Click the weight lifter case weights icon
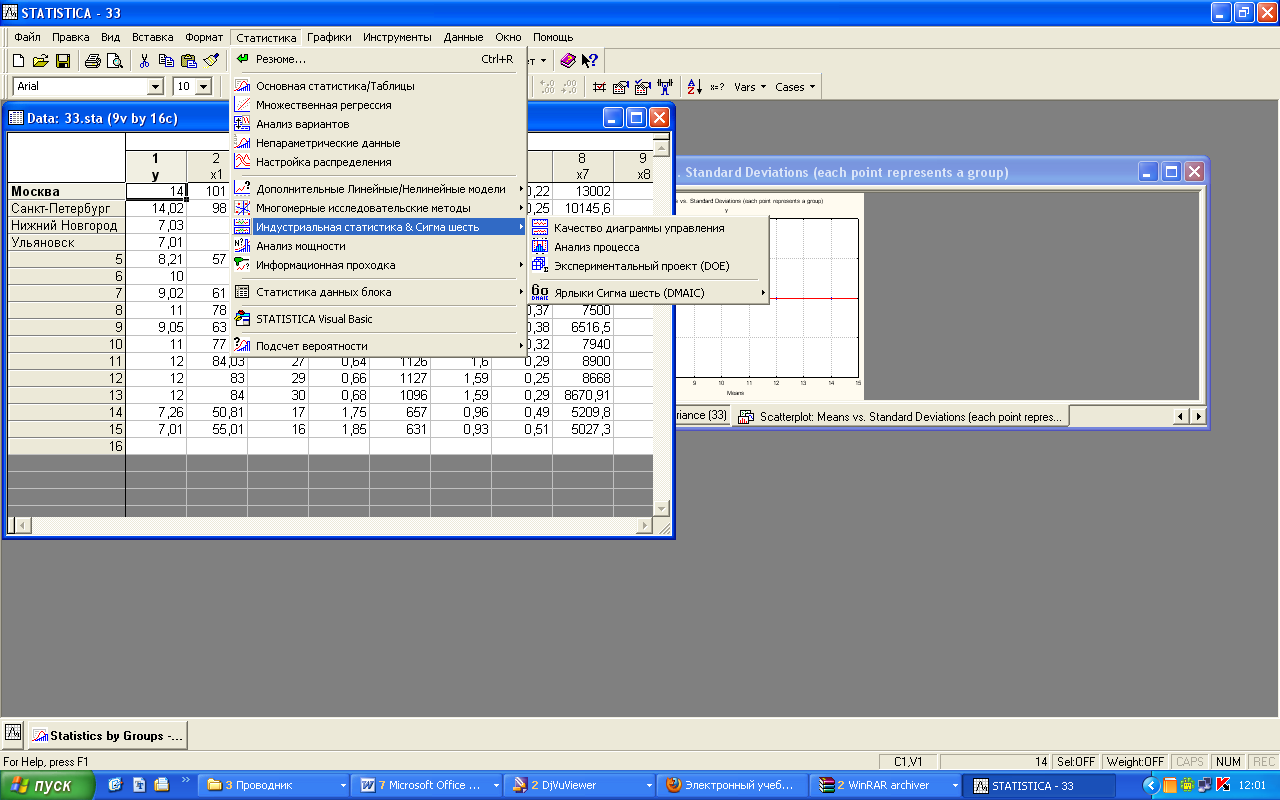The image size is (1280, 800). (x=665, y=87)
